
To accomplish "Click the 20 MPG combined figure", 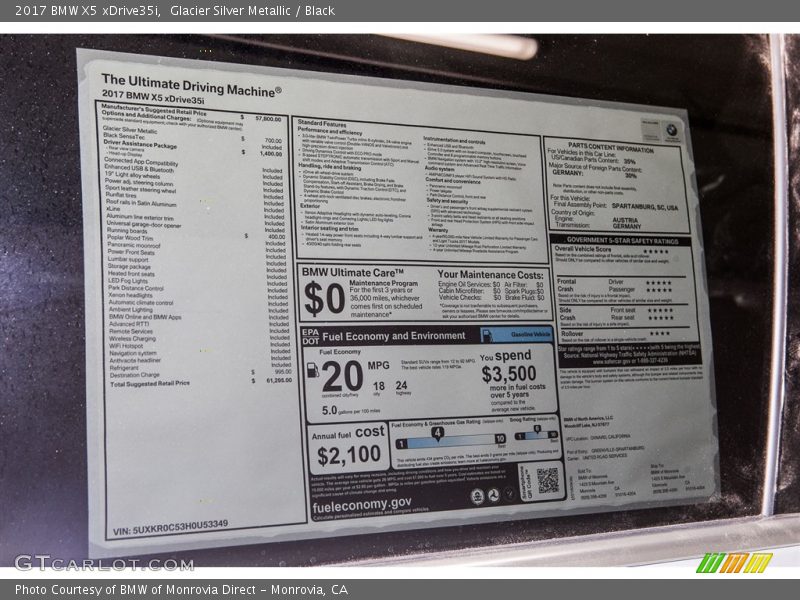I will click(342, 376).
